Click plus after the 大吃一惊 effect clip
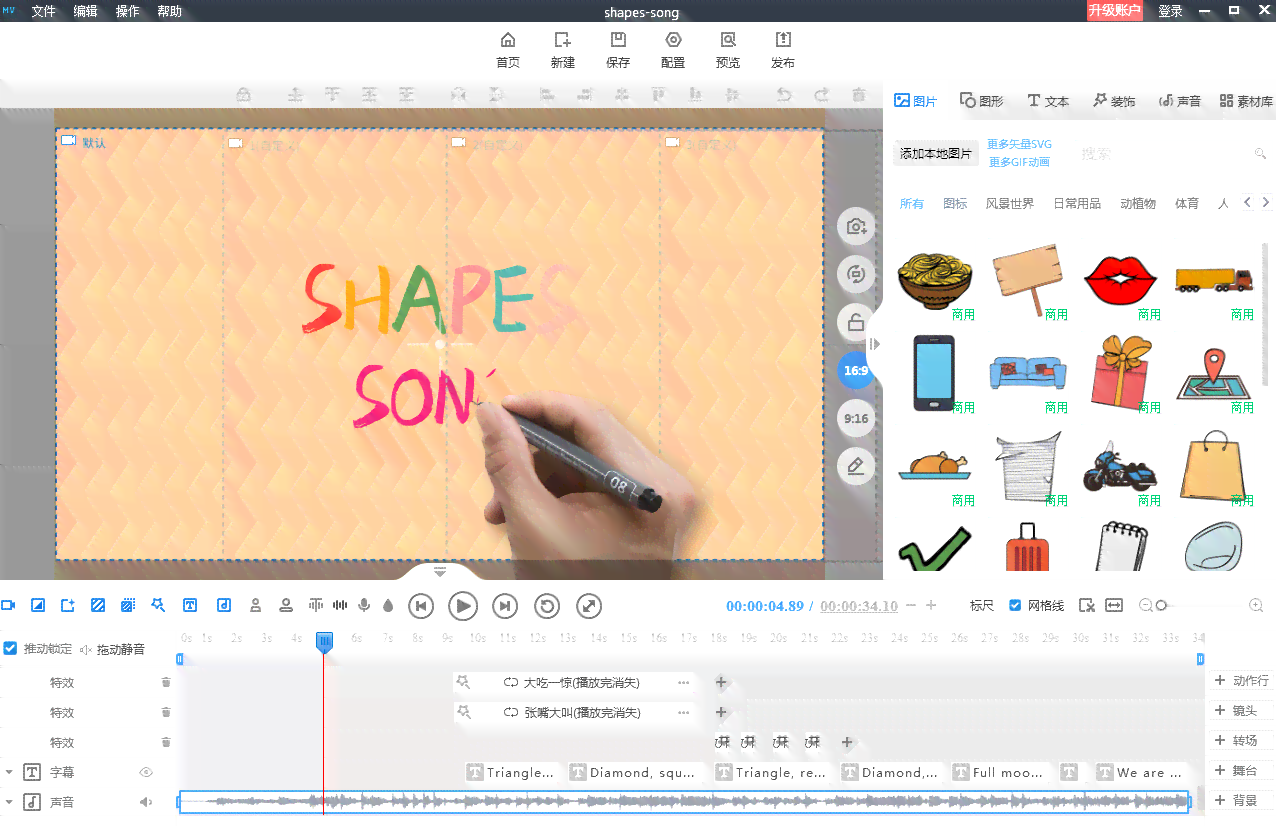Image resolution: width=1276 pixels, height=826 pixels. (721, 683)
